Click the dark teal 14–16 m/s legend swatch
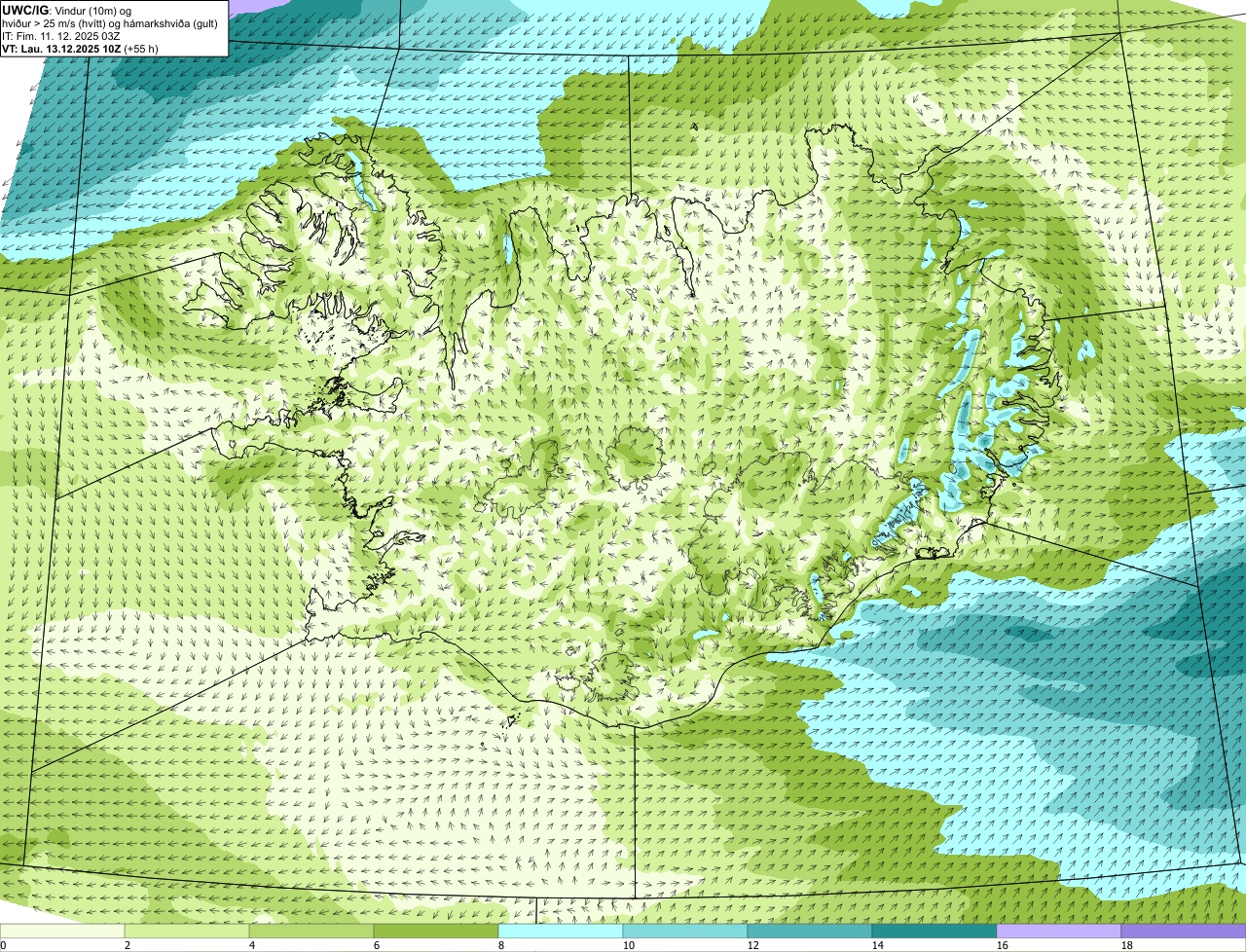Viewport: 1246px width, 952px height. (x=934, y=932)
